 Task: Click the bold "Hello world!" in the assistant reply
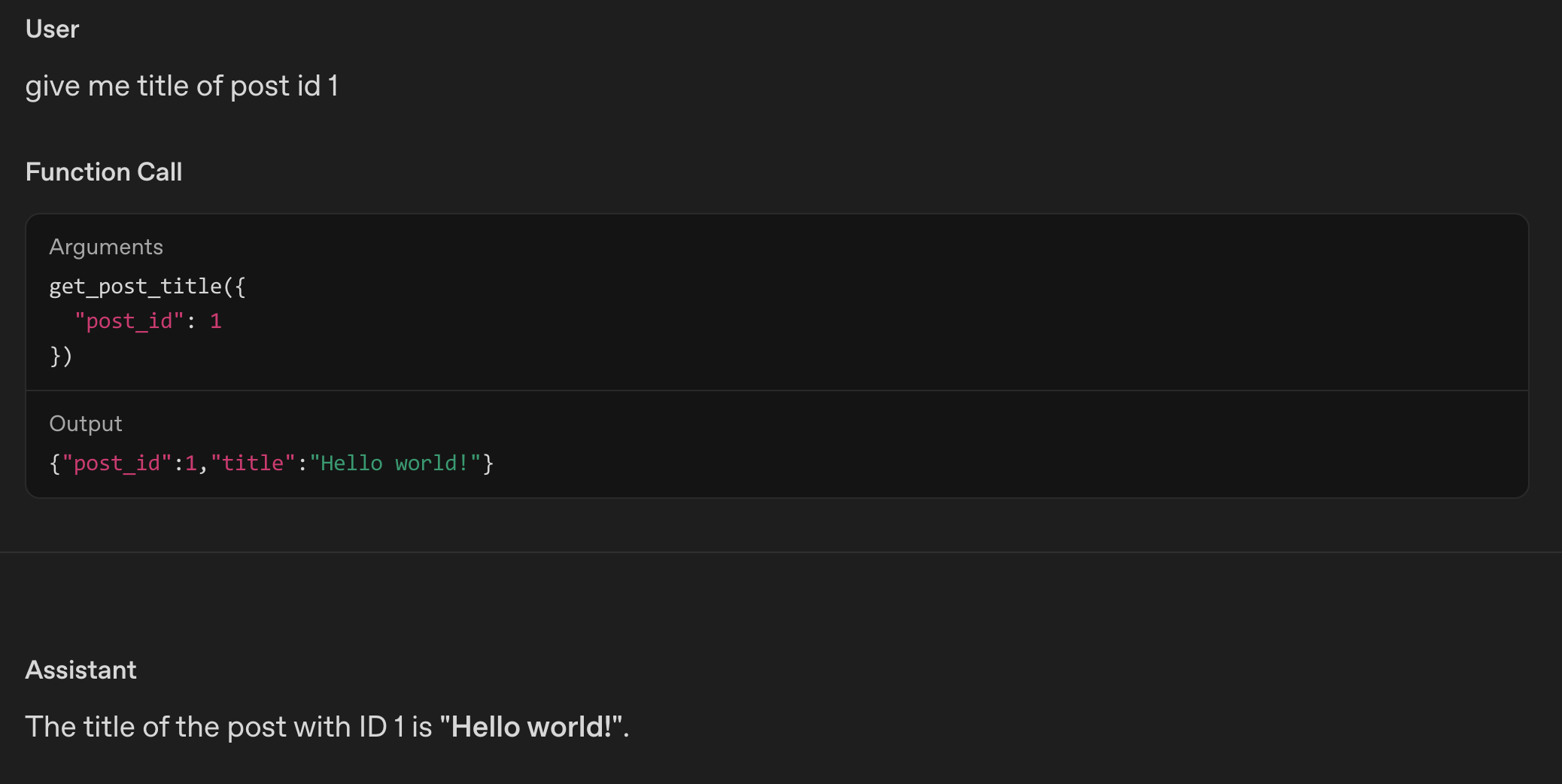click(x=532, y=727)
